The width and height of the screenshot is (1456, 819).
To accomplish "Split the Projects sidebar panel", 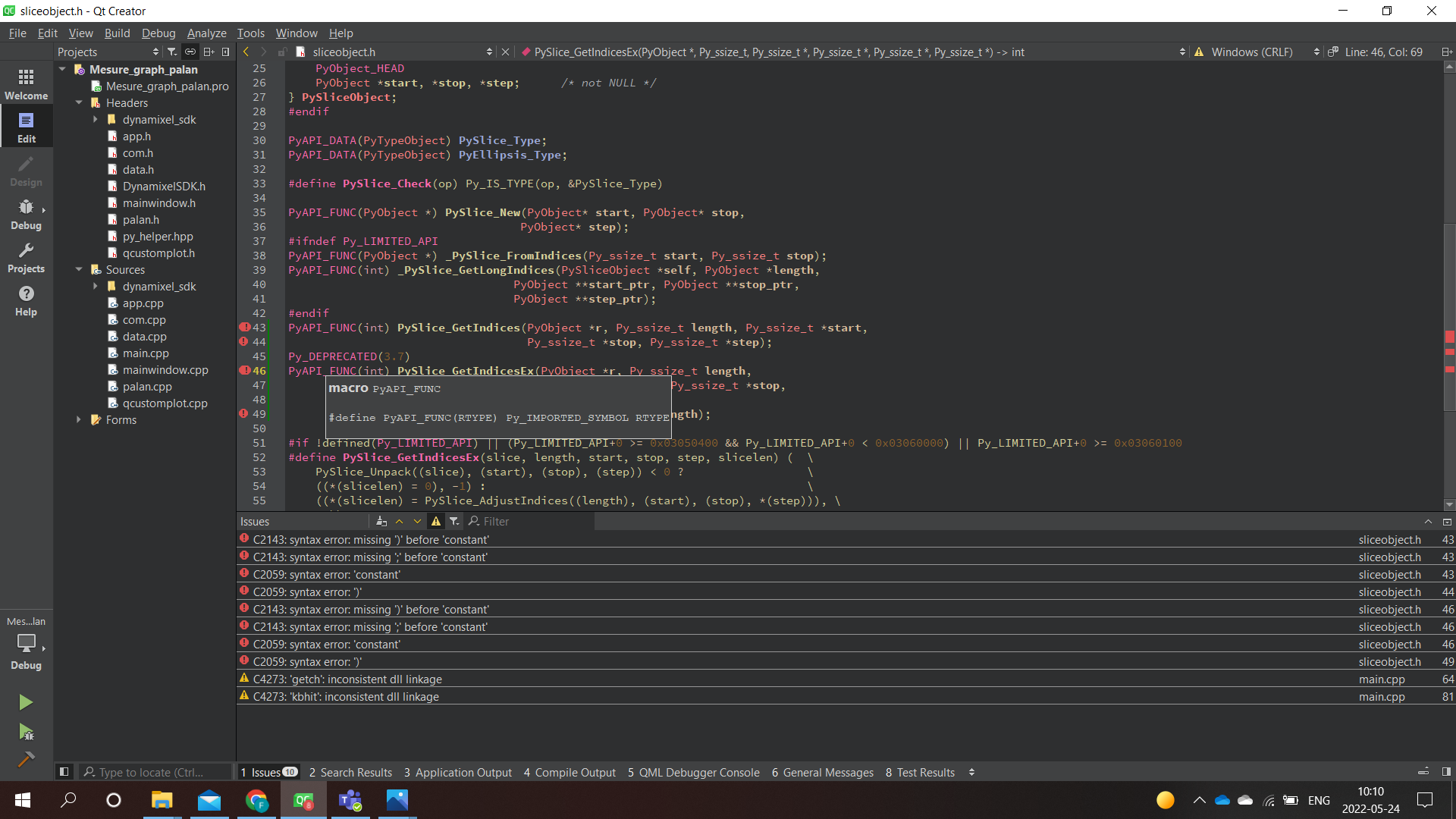I will (x=209, y=52).
